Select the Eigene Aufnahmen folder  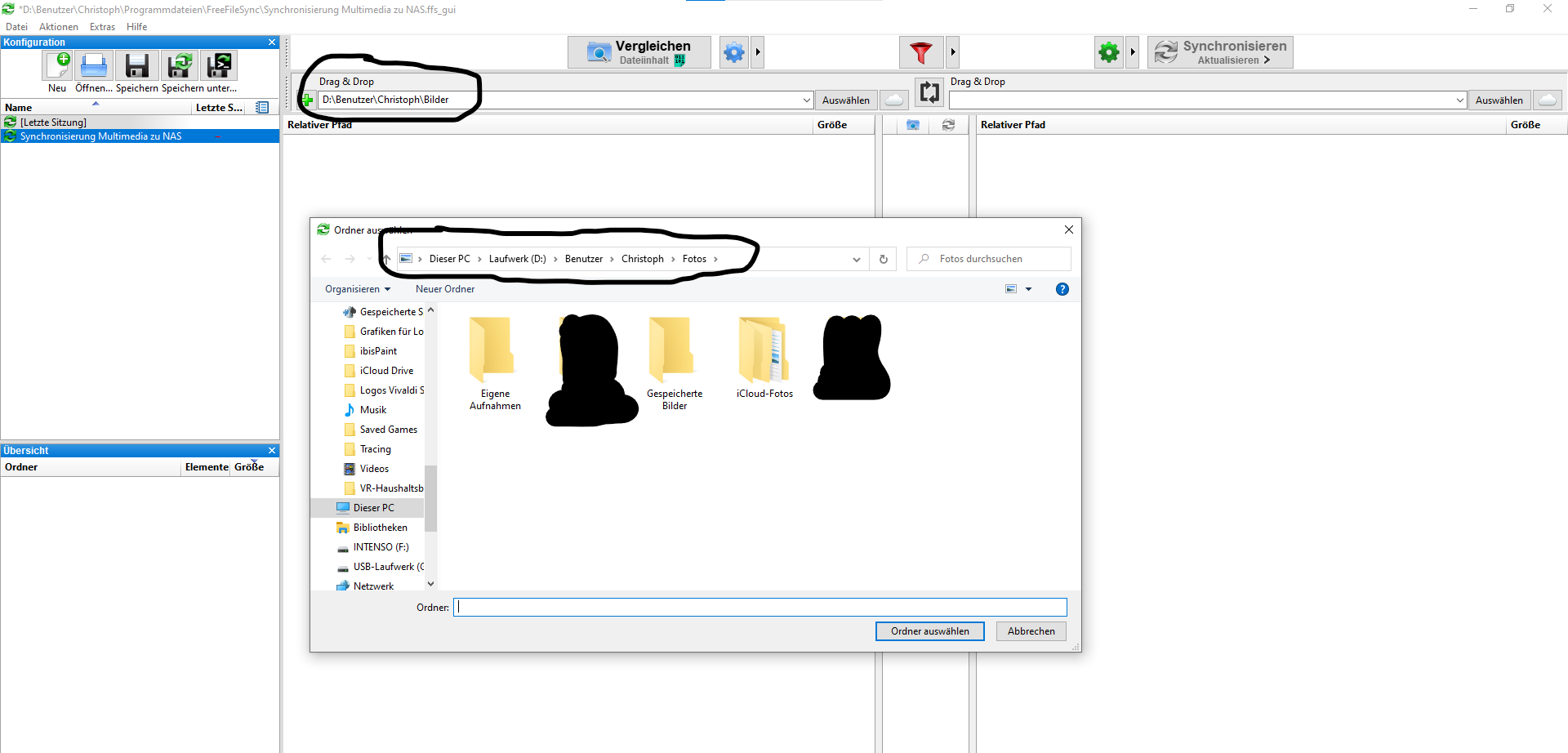click(495, 364)
